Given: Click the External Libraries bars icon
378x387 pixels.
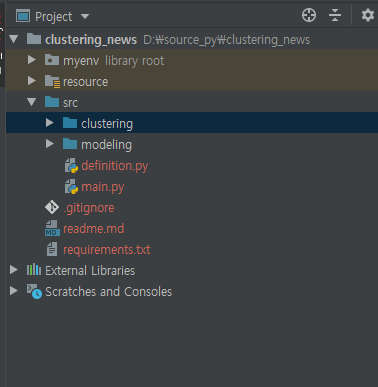Looking at the screenshot, I should tap(34, 270).
